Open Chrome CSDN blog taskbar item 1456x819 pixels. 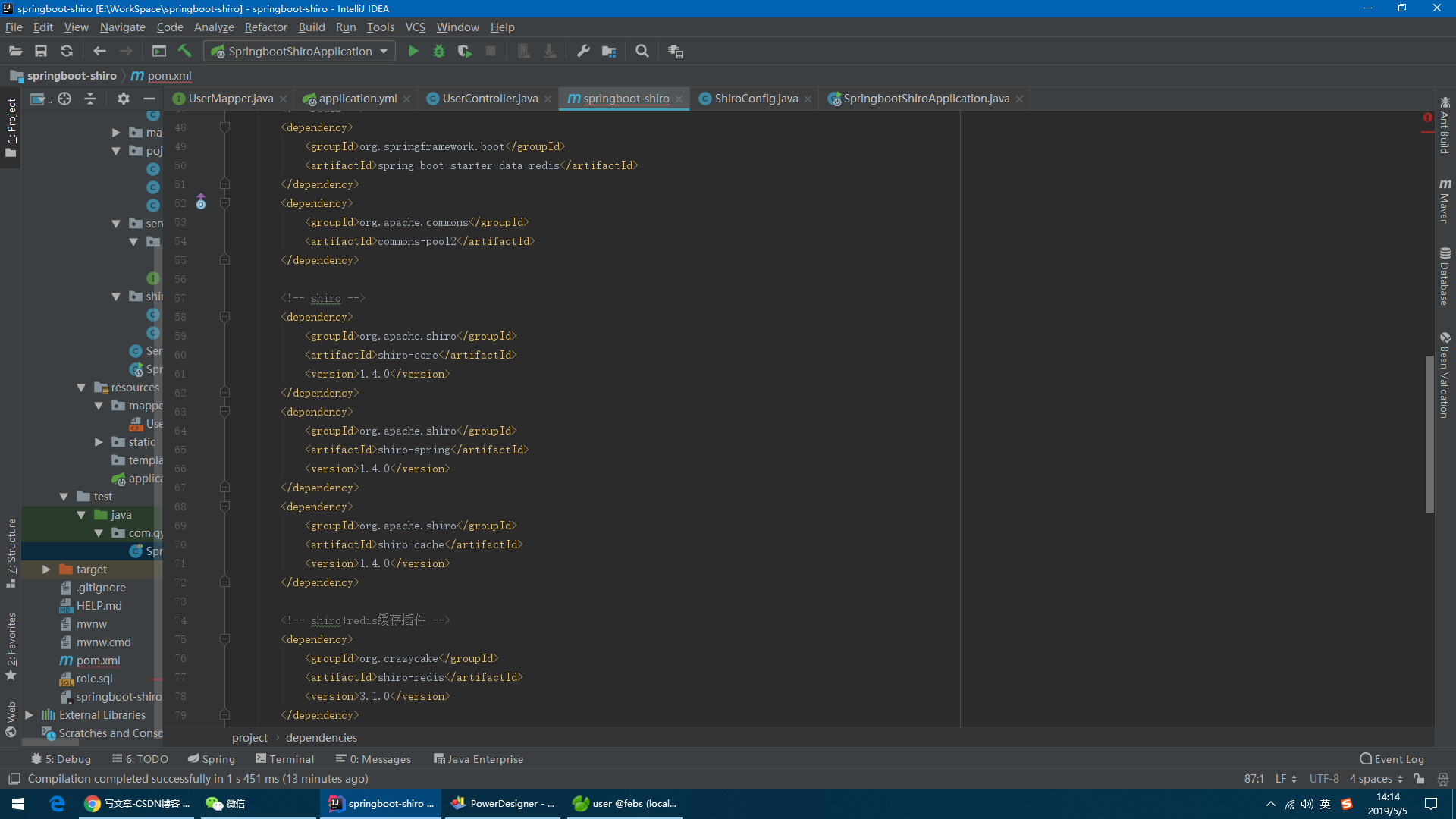[137, 804]
